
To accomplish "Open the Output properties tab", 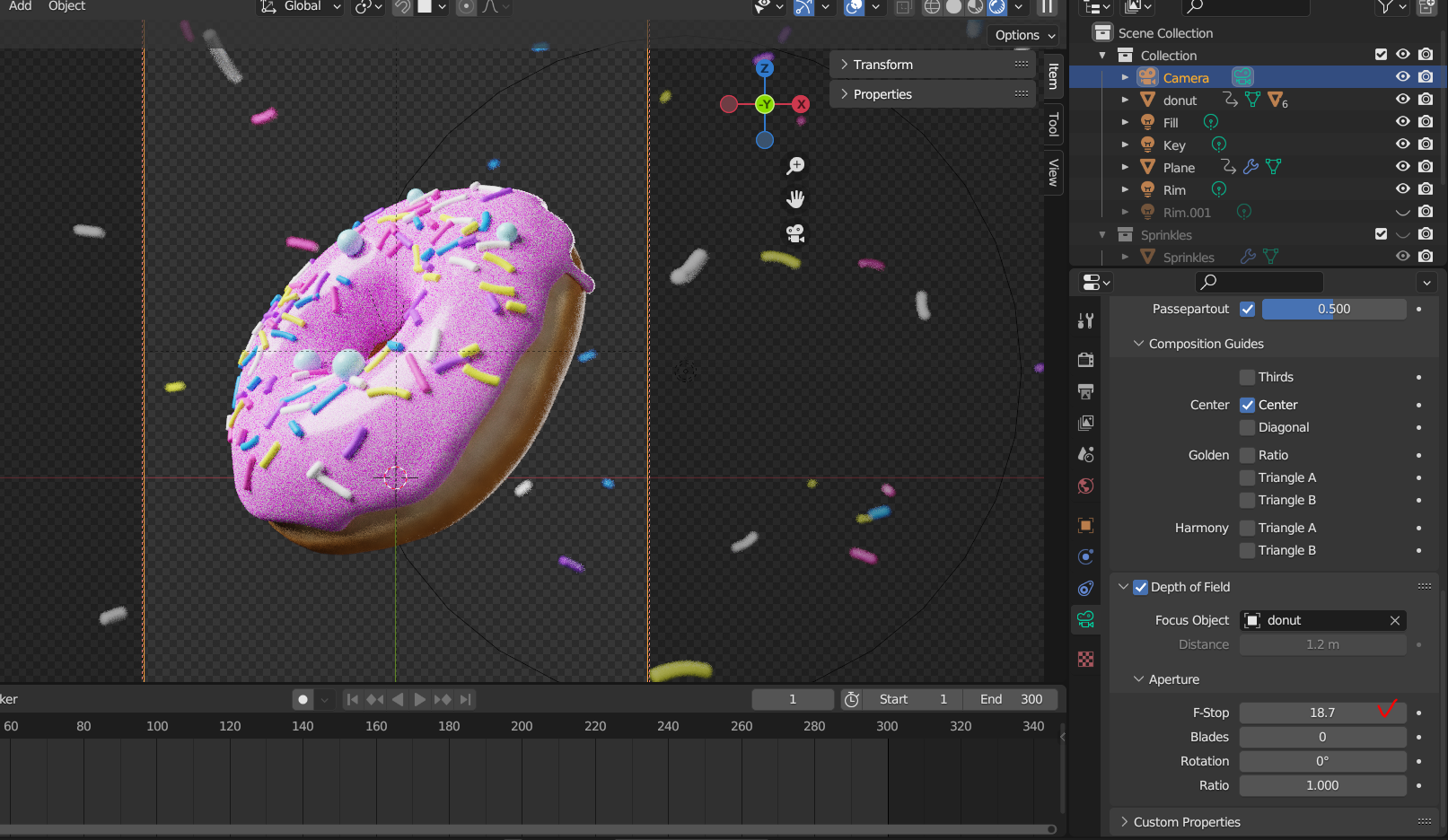I will point(1086,391).
